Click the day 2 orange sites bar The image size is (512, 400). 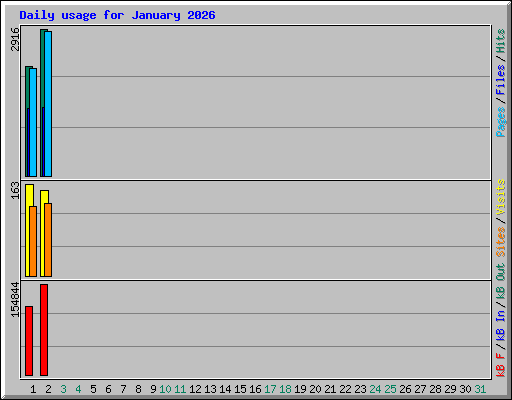pos(48,240)
